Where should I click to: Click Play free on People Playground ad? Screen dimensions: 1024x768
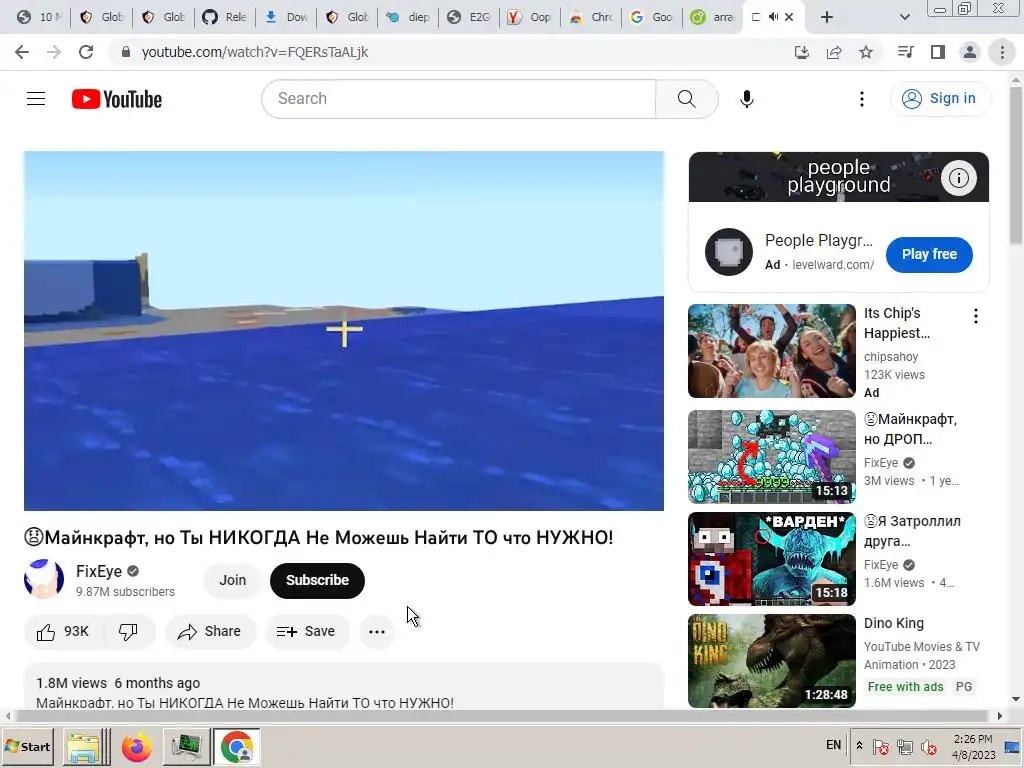click(x=929, y=254)
